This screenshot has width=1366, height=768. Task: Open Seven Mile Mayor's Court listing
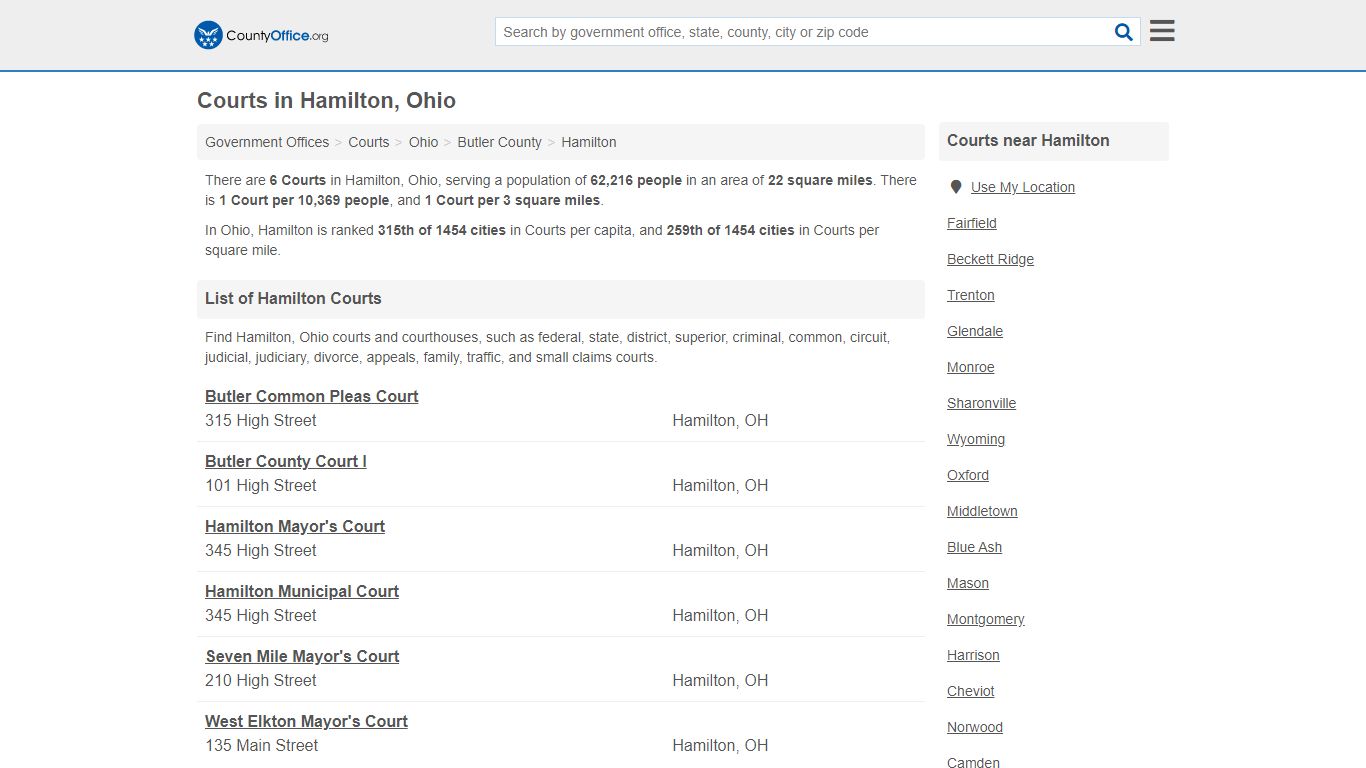302,656
